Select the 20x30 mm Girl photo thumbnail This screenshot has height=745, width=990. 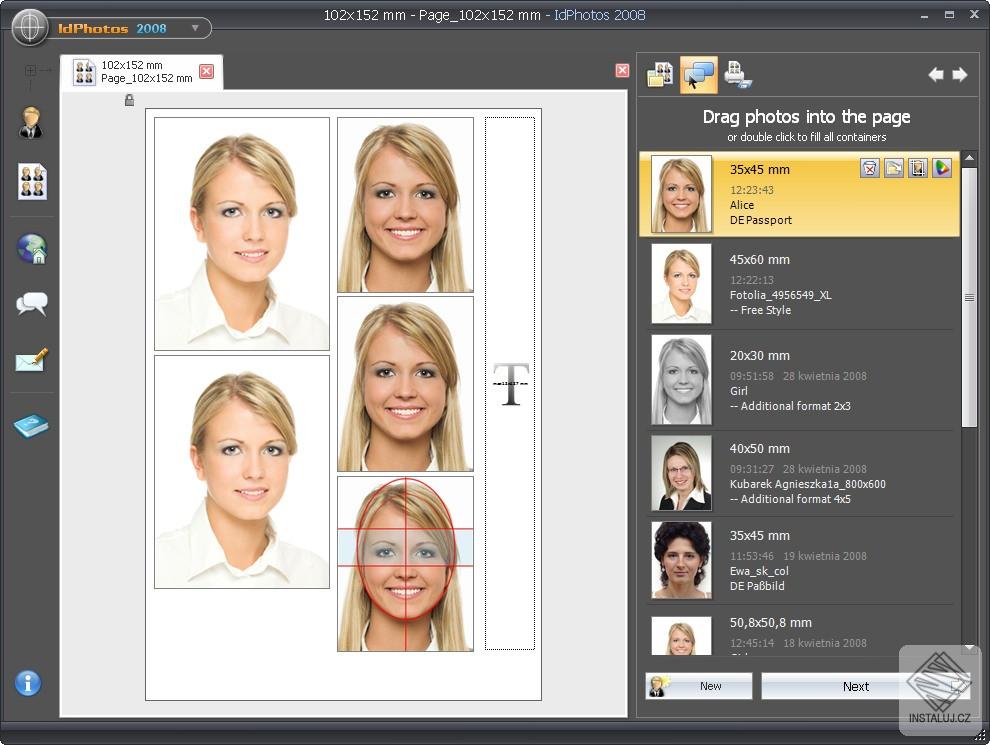(x=681, y=380)
